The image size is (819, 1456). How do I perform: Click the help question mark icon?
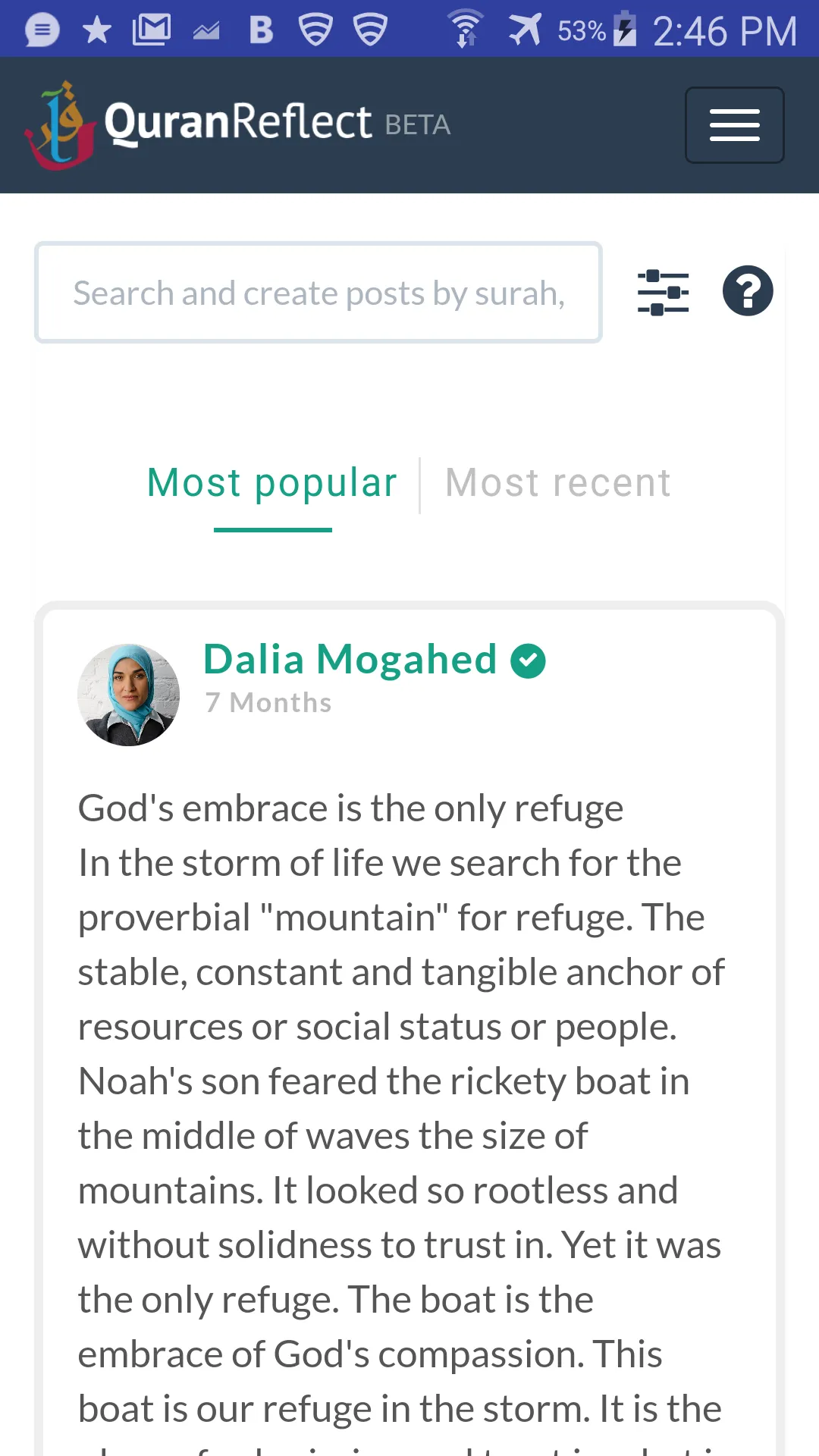pos(748,291)
